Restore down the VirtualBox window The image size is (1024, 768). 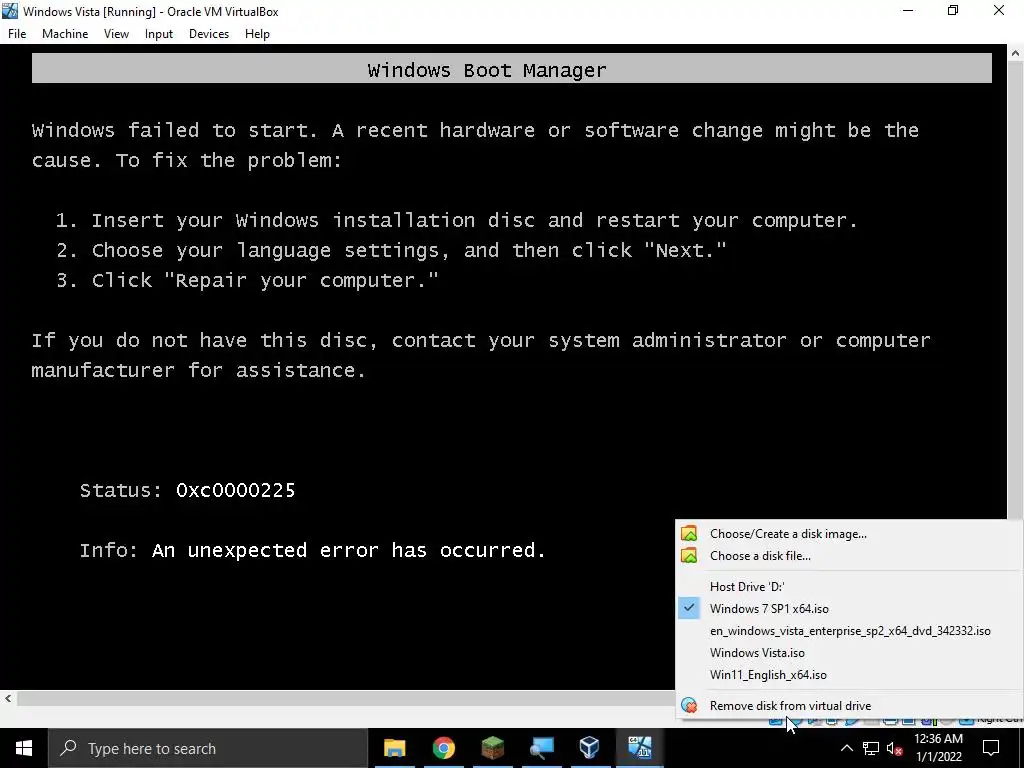953,11
